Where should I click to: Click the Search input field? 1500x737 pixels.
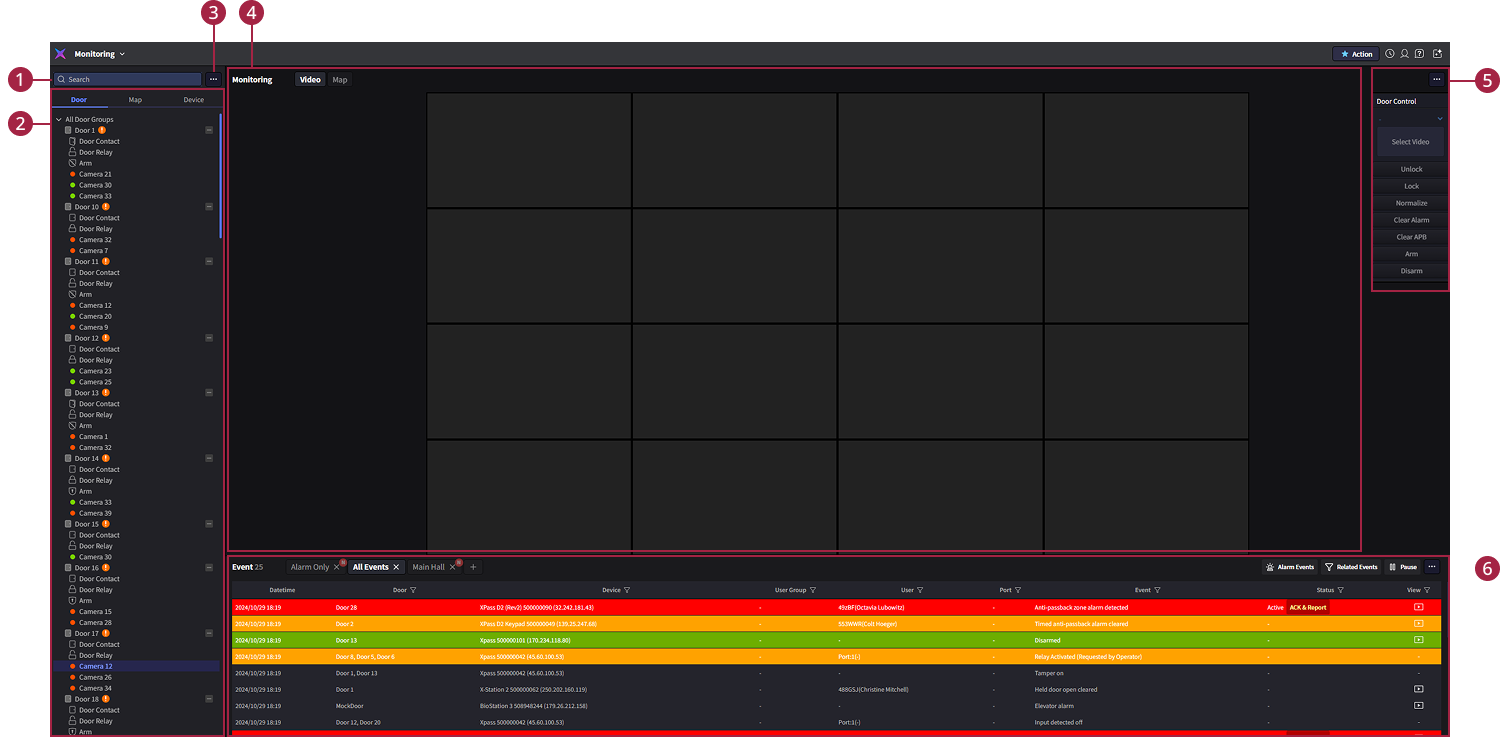coord(130,79)
